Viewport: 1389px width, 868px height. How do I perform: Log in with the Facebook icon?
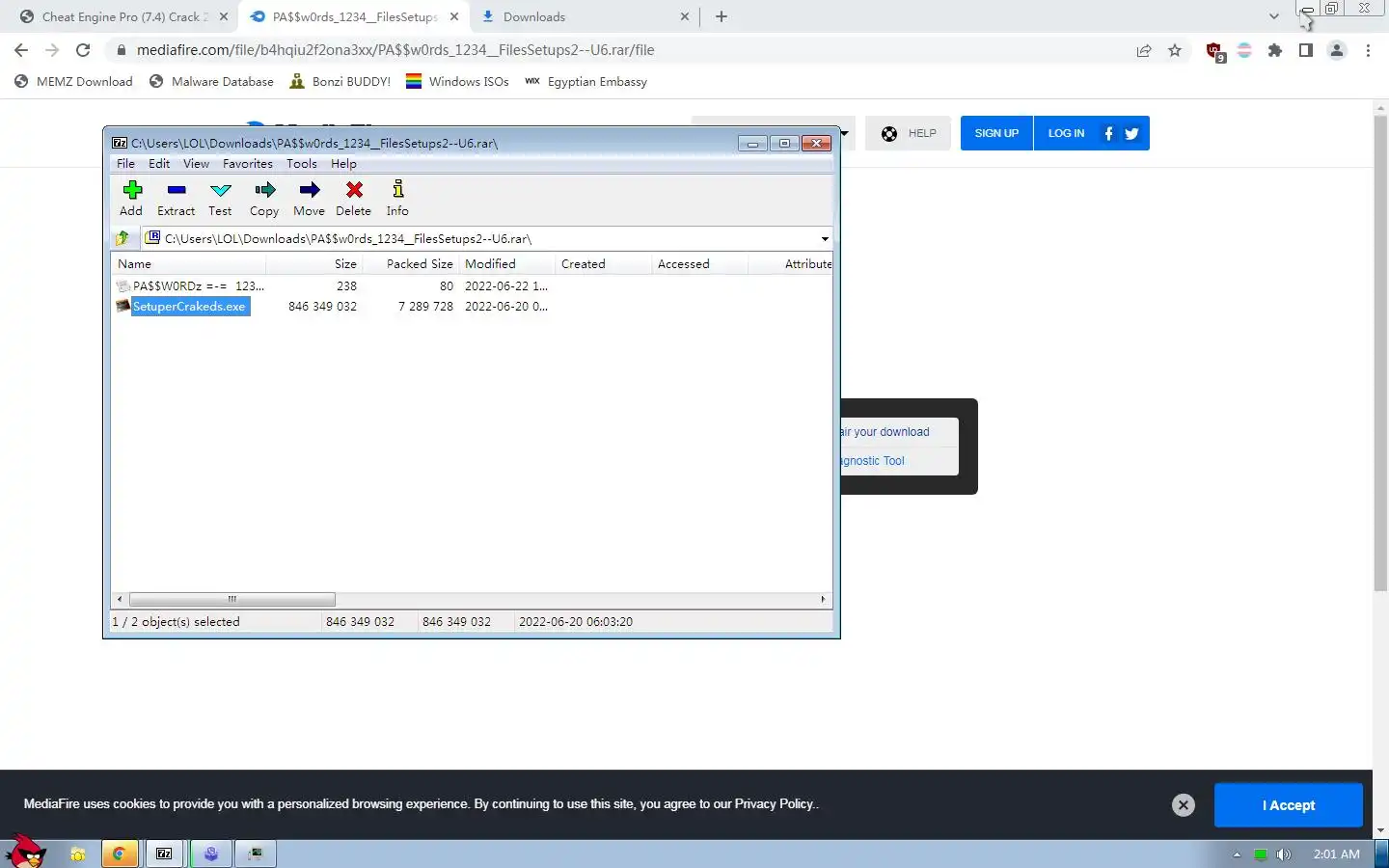1108,134
